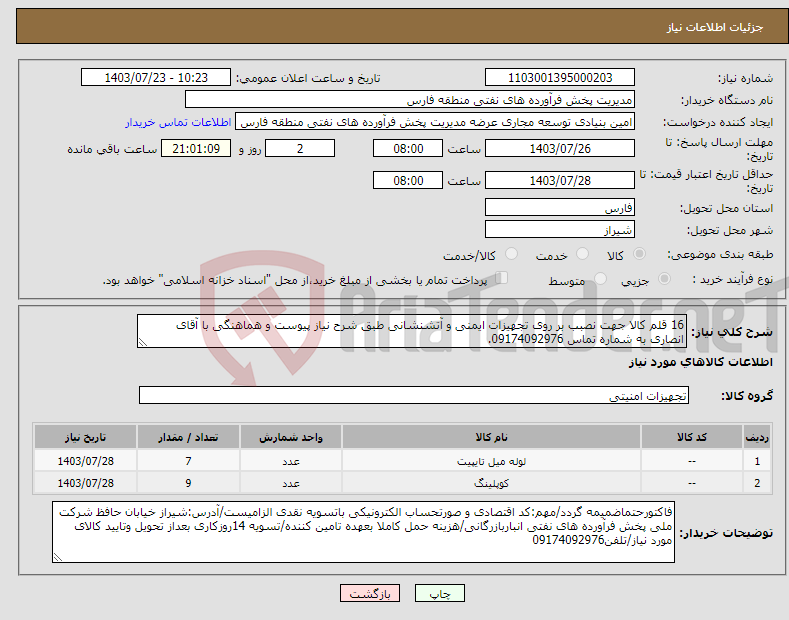Click the کد کالا column header
789x620 pixels.
pyautogui.click(x=692, y=437)
